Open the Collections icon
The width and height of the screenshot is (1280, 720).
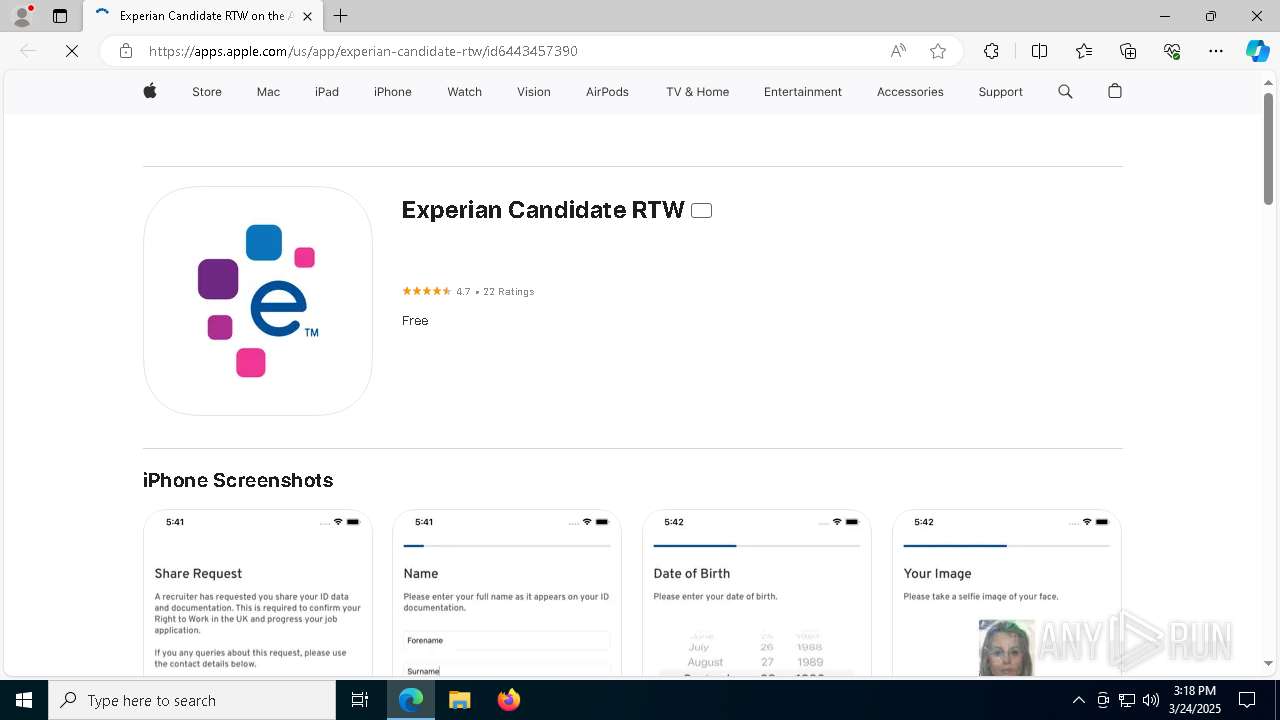1128,51
